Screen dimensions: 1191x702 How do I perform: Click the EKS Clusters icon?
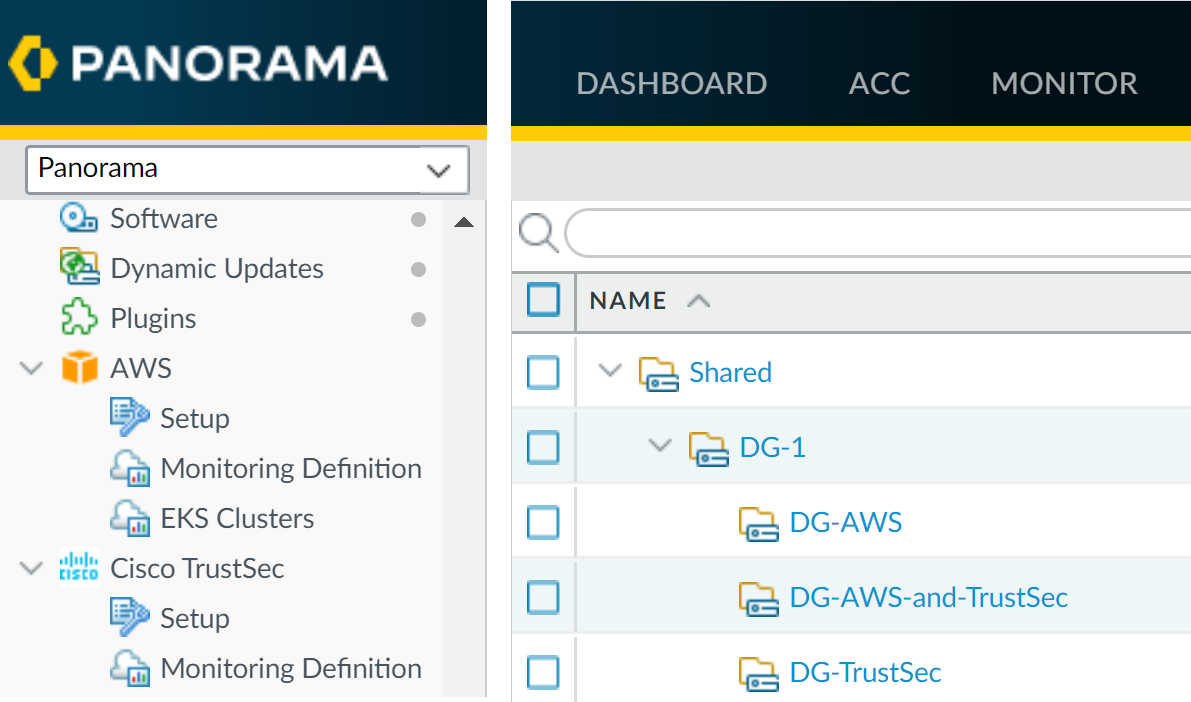[129, 518]
